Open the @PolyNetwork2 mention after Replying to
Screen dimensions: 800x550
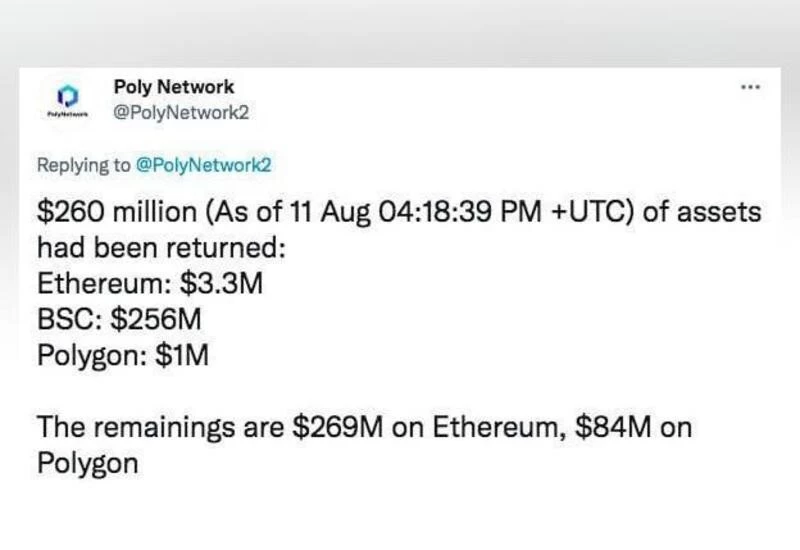(x=204, y=165)
